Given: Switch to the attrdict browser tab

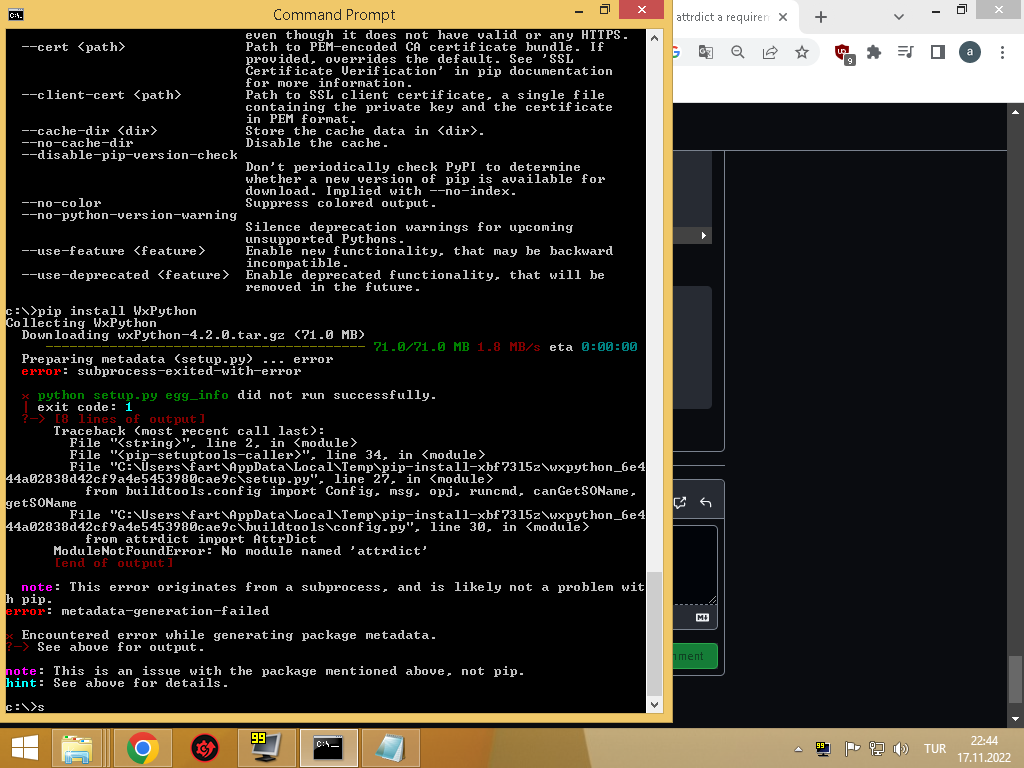Looking at the screenshot, I should (725, 17).
